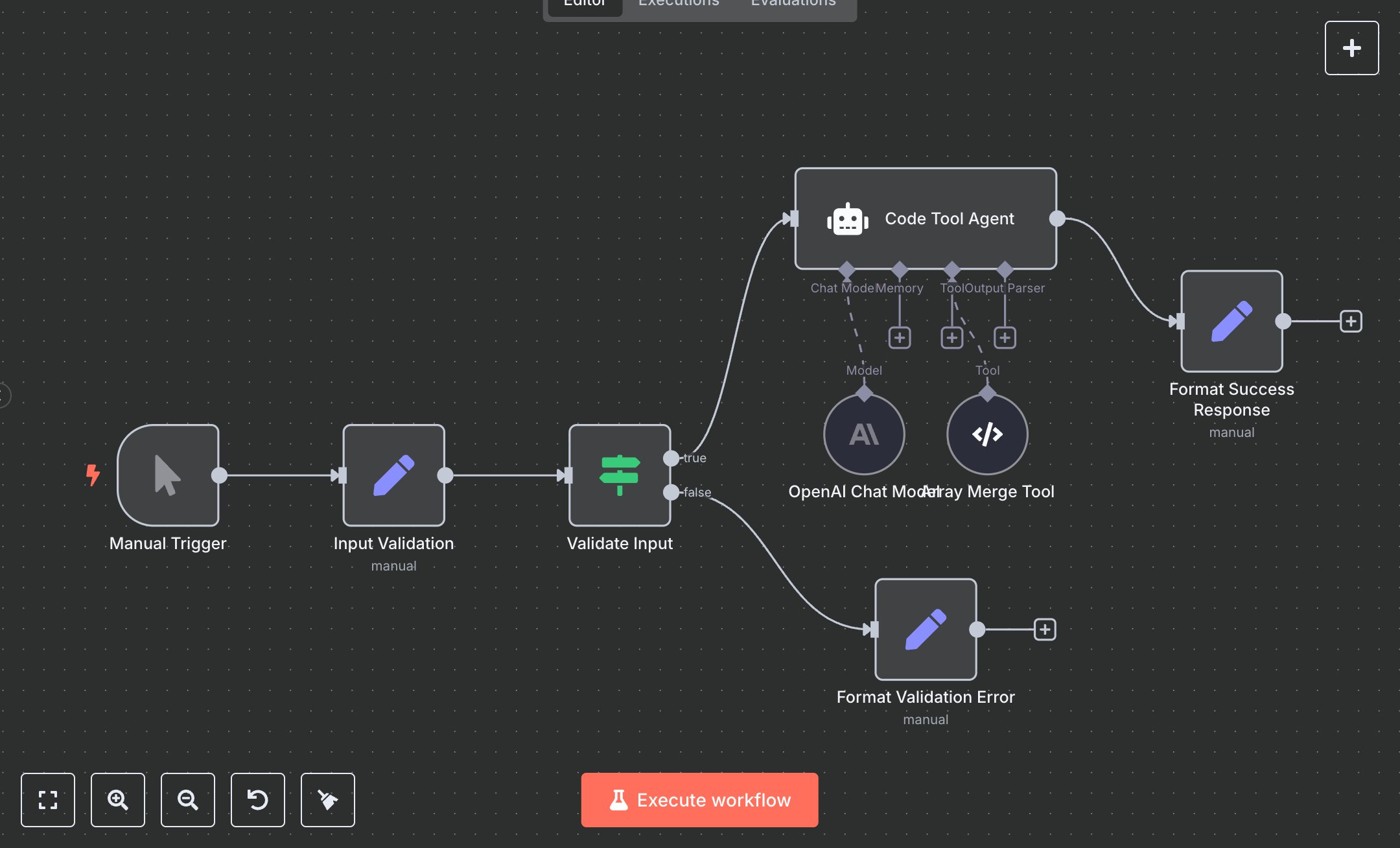Click the plus under the Tool connector

951,337
